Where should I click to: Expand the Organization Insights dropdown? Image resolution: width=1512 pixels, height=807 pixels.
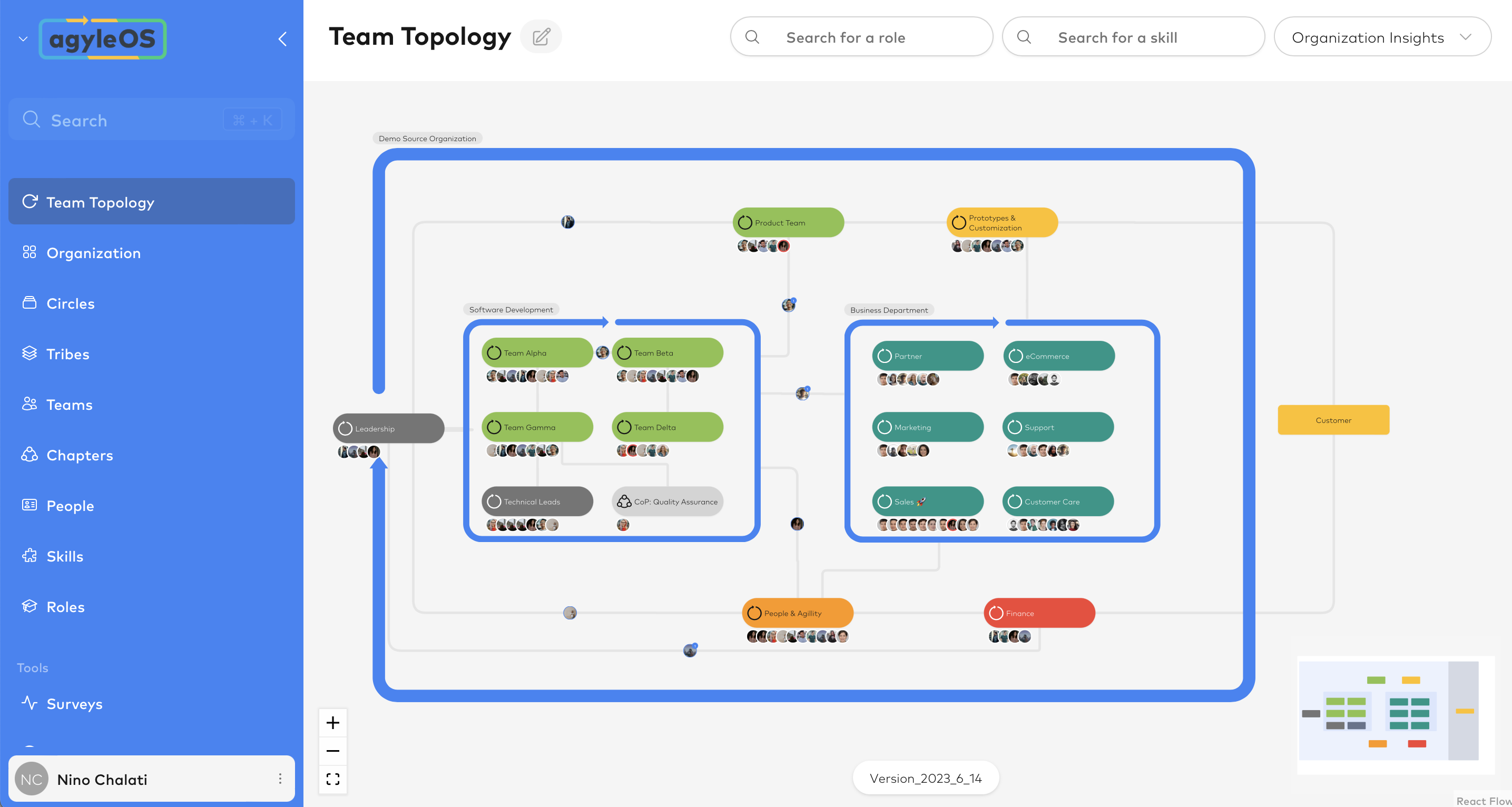pyautogui.click(x=1382, y=37)
